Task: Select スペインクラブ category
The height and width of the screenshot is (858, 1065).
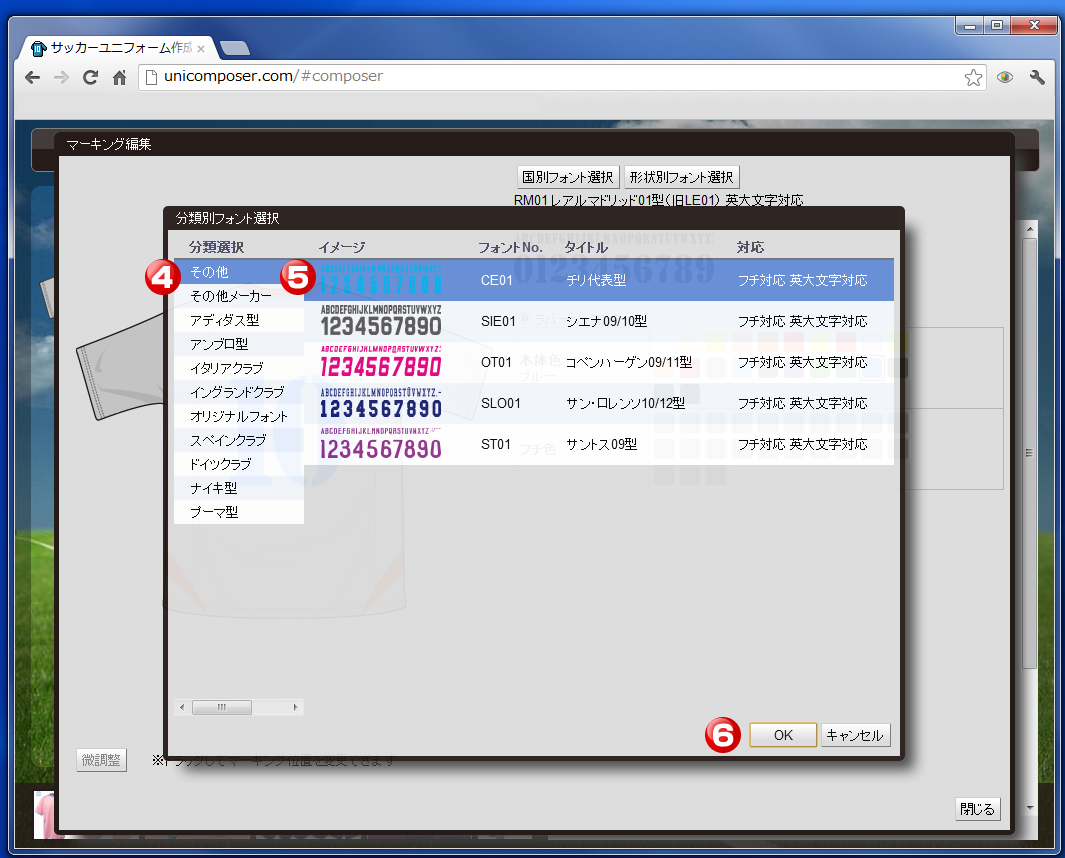Action: click(x=238, y=440)
